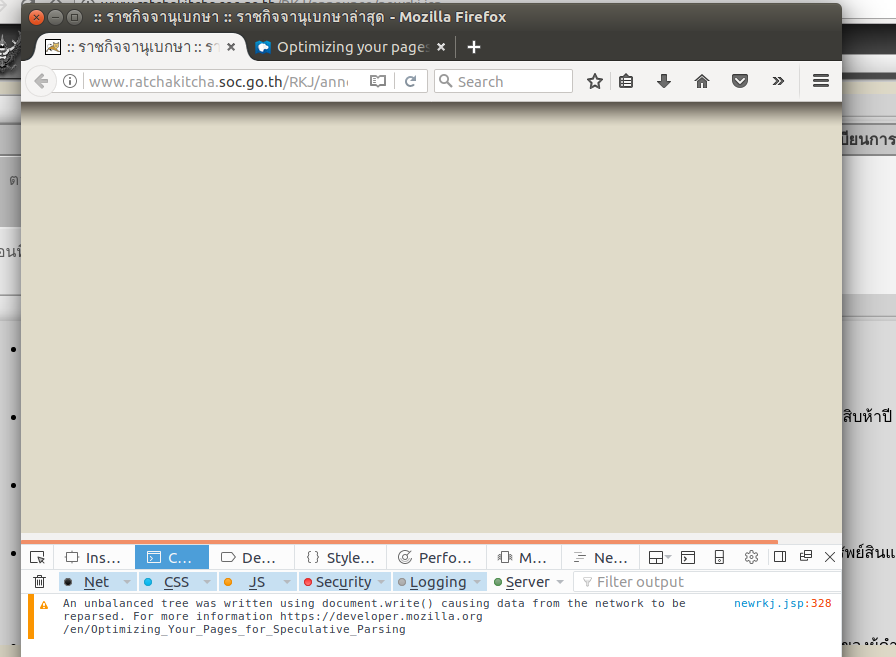Focus the Filter output field
The height and width of the screenshot is (657, 896).
point(707,582)
